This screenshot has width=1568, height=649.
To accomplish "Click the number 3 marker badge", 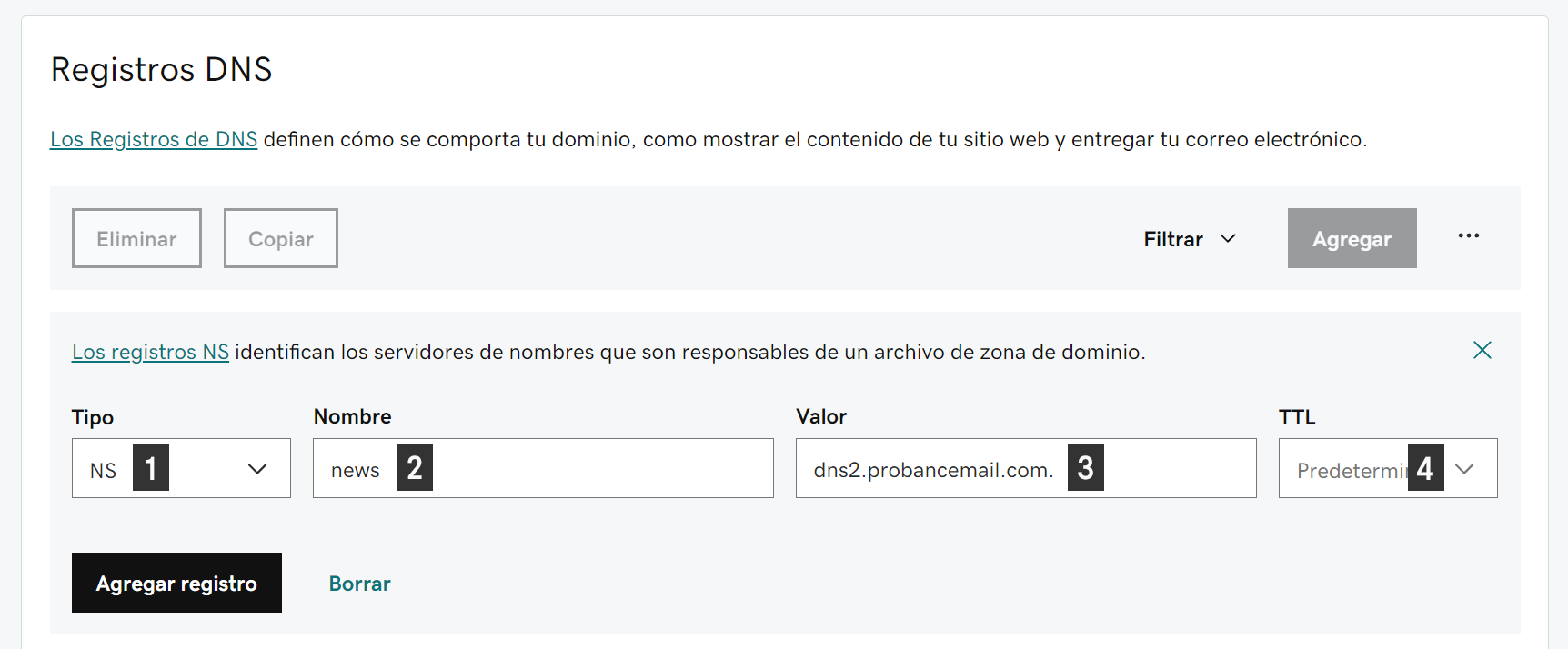I will [1086, 468].
